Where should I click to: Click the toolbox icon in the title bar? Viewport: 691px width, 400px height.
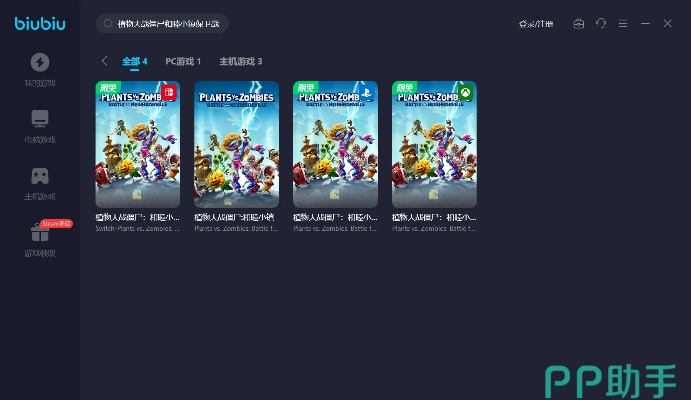point(578,23)
